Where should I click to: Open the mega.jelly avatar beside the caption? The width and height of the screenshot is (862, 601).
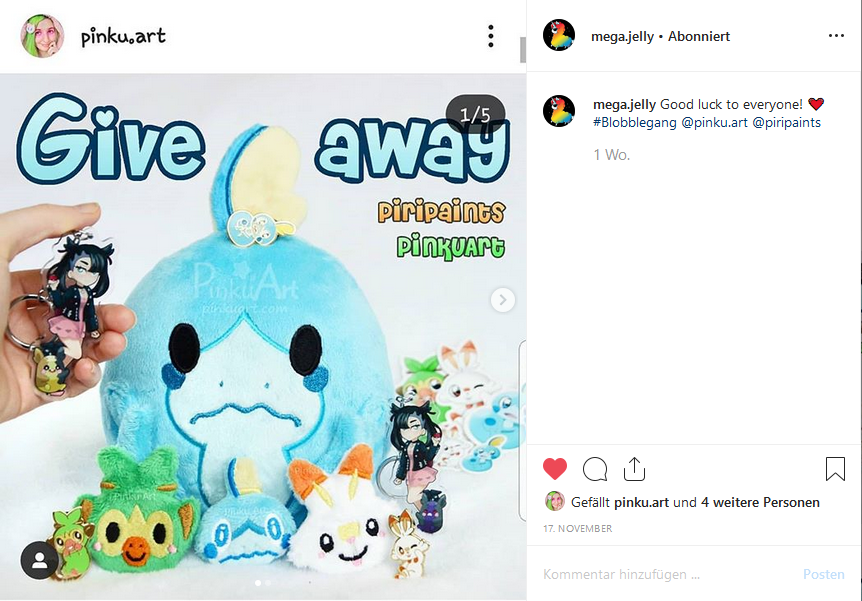(559, 111)
